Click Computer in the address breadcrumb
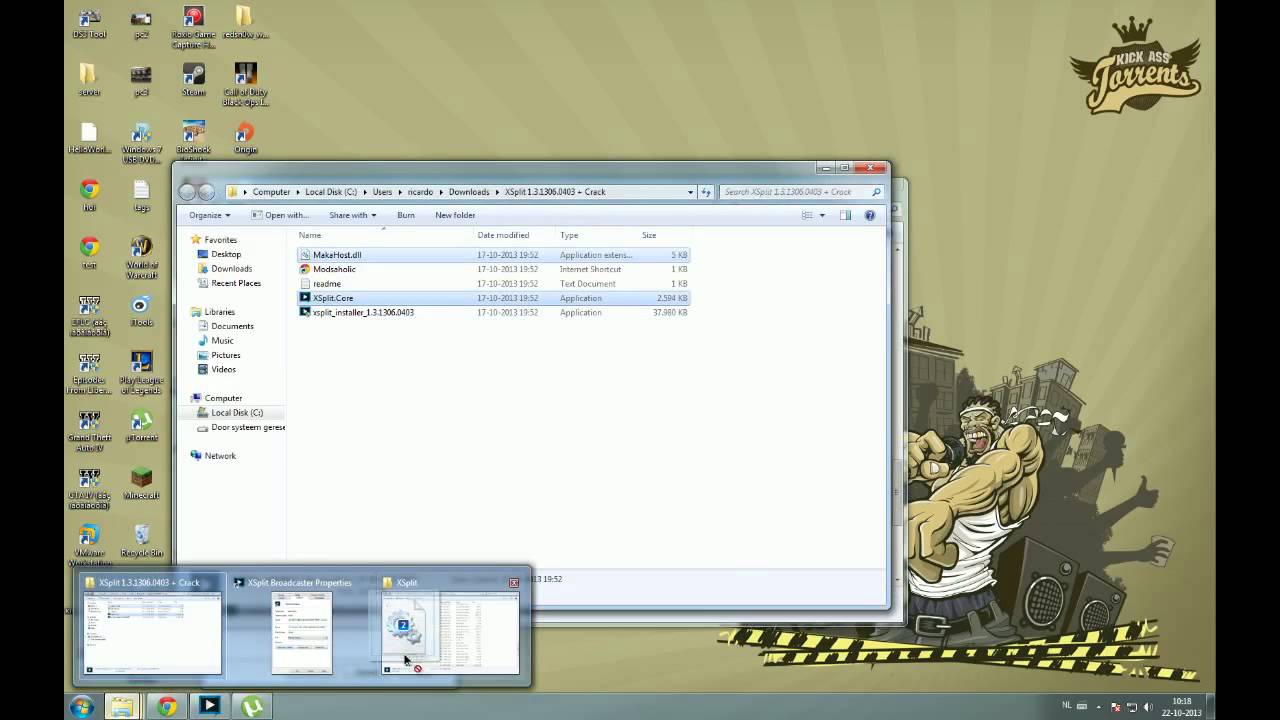This screenshot has height=720, width=1280. [x=271, y=192]
